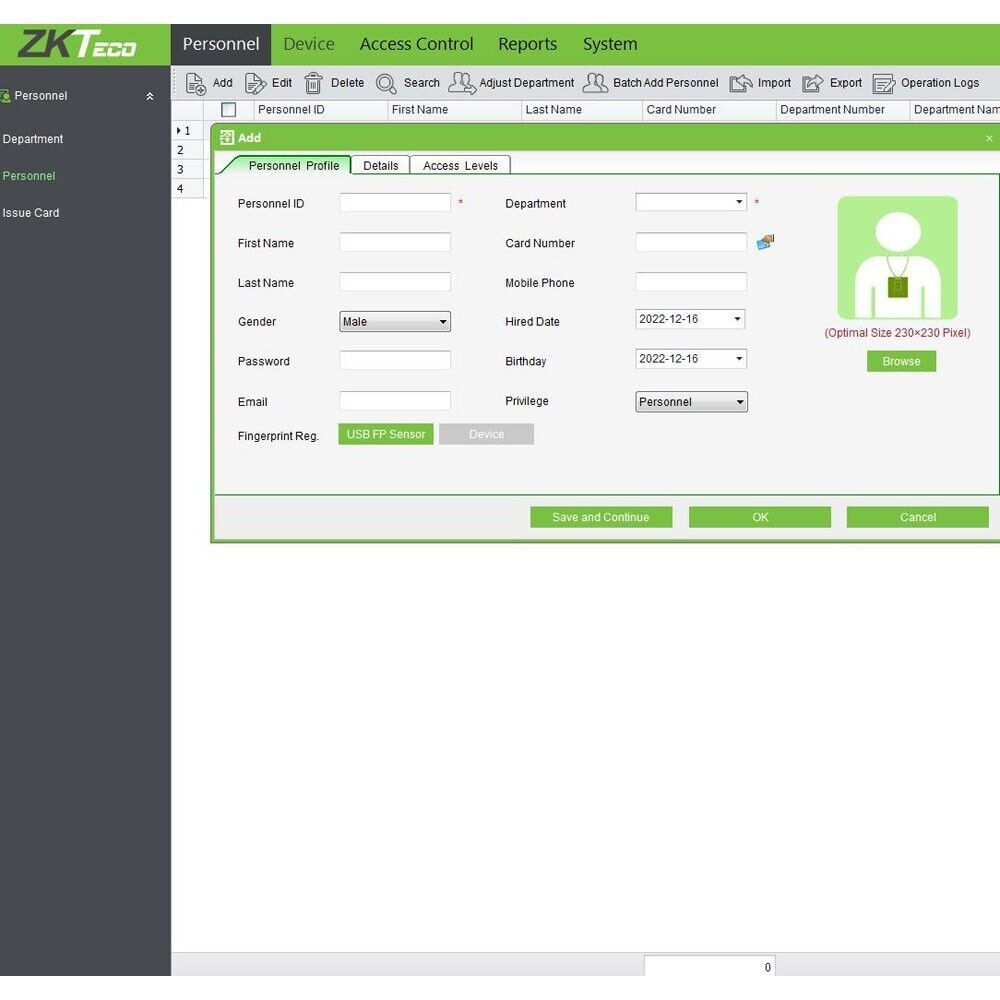Click the Adjust Department icon
This screenshot has width=1000, height=1000.
point(462,83)
